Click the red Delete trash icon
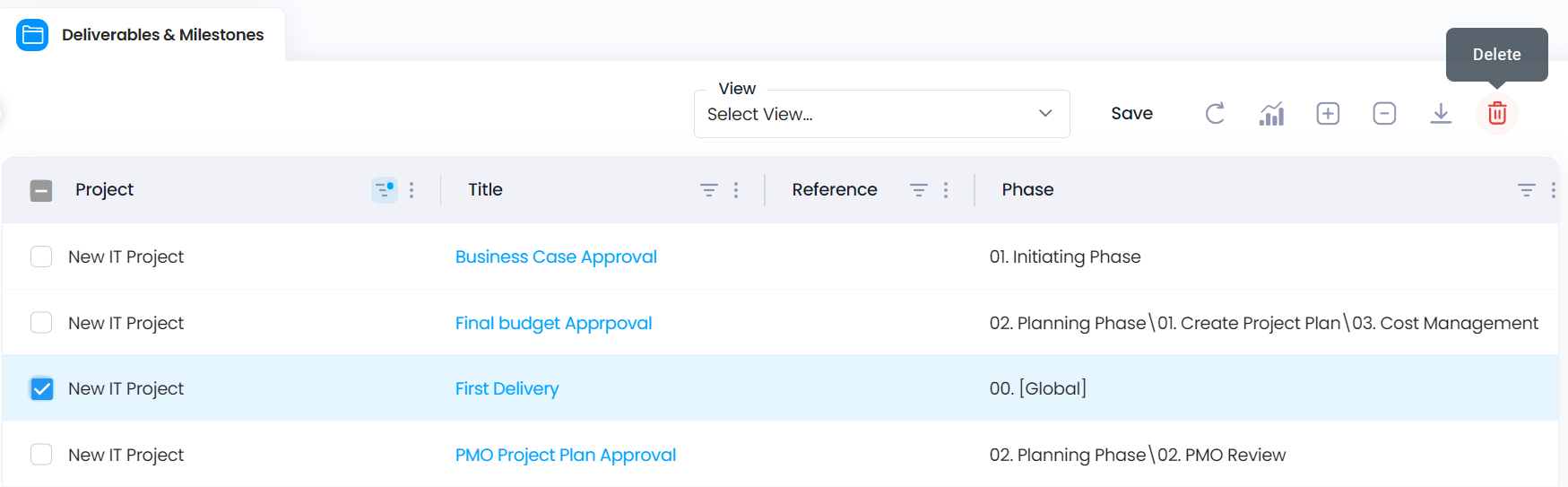1568x487 pixels. pos(1496,114)
